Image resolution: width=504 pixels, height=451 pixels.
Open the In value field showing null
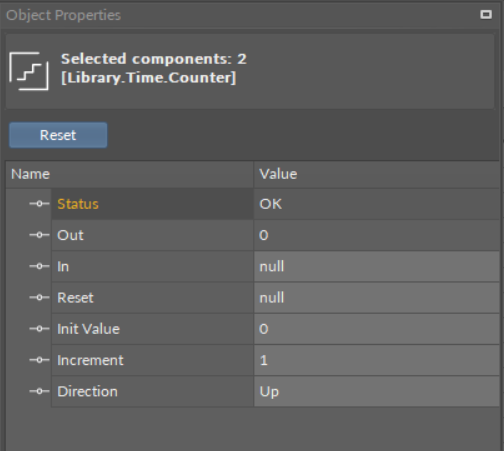point(377,266)
